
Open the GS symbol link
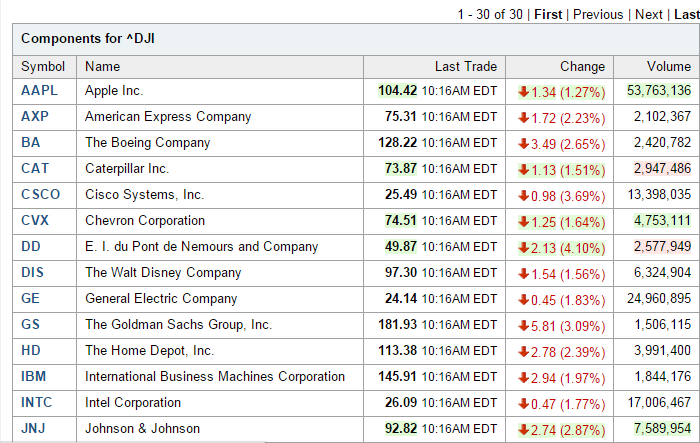(30, 324)
